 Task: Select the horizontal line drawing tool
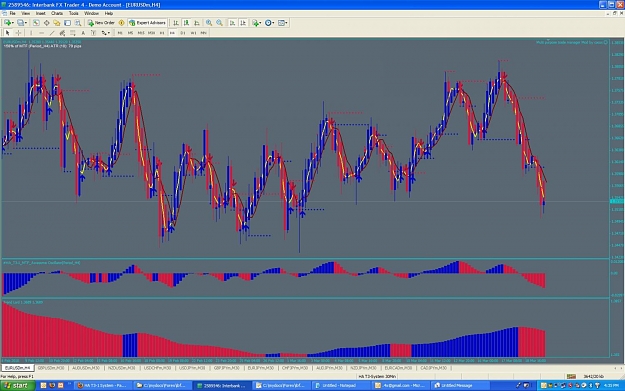41,33
